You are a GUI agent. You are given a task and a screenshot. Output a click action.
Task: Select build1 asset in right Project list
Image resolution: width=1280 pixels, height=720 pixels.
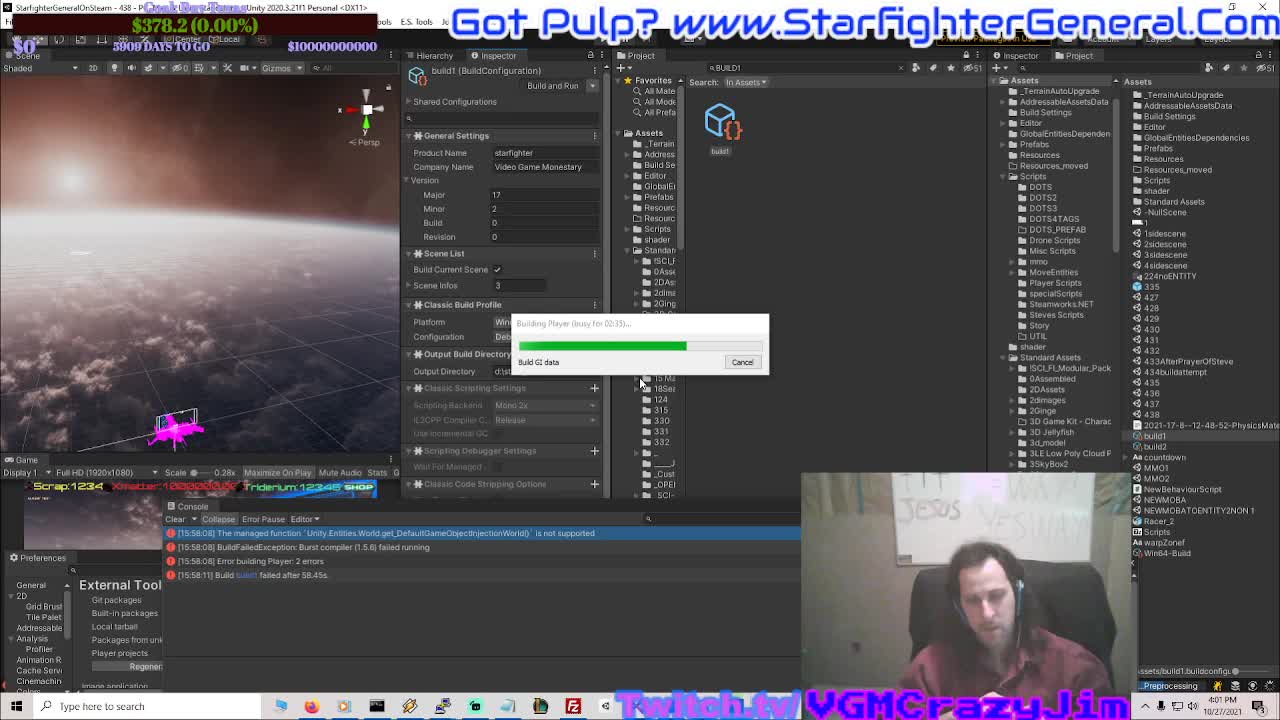1155,436
